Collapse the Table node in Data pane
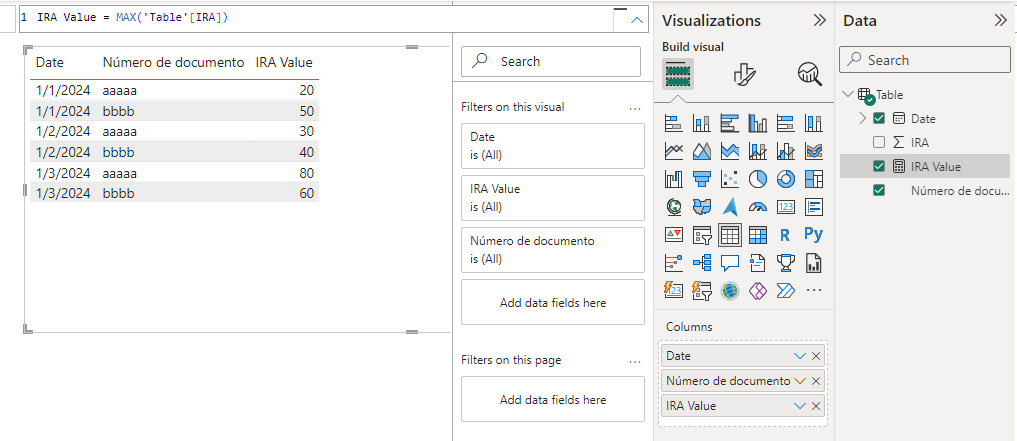This screenshot has width=1017, height=441. (x=848, y=95)
